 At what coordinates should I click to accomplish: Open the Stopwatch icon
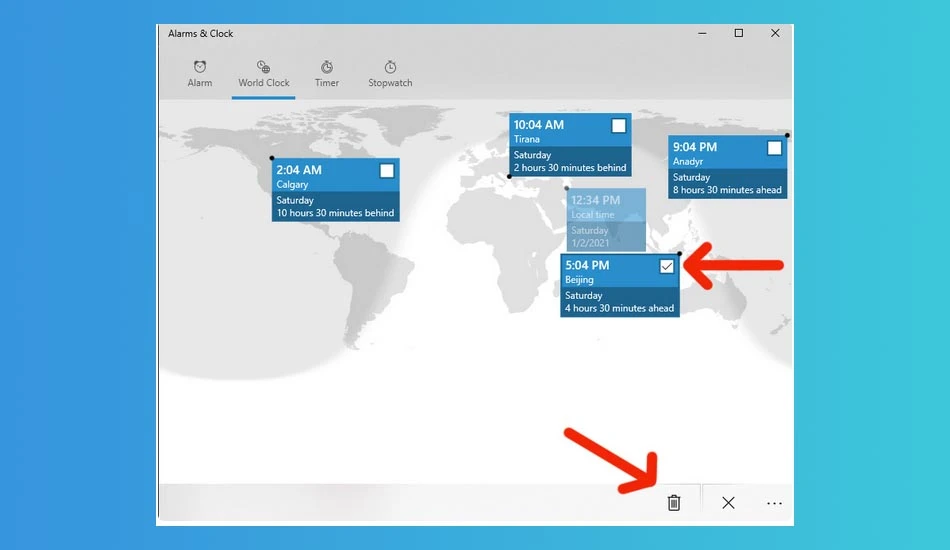(390, 67)
